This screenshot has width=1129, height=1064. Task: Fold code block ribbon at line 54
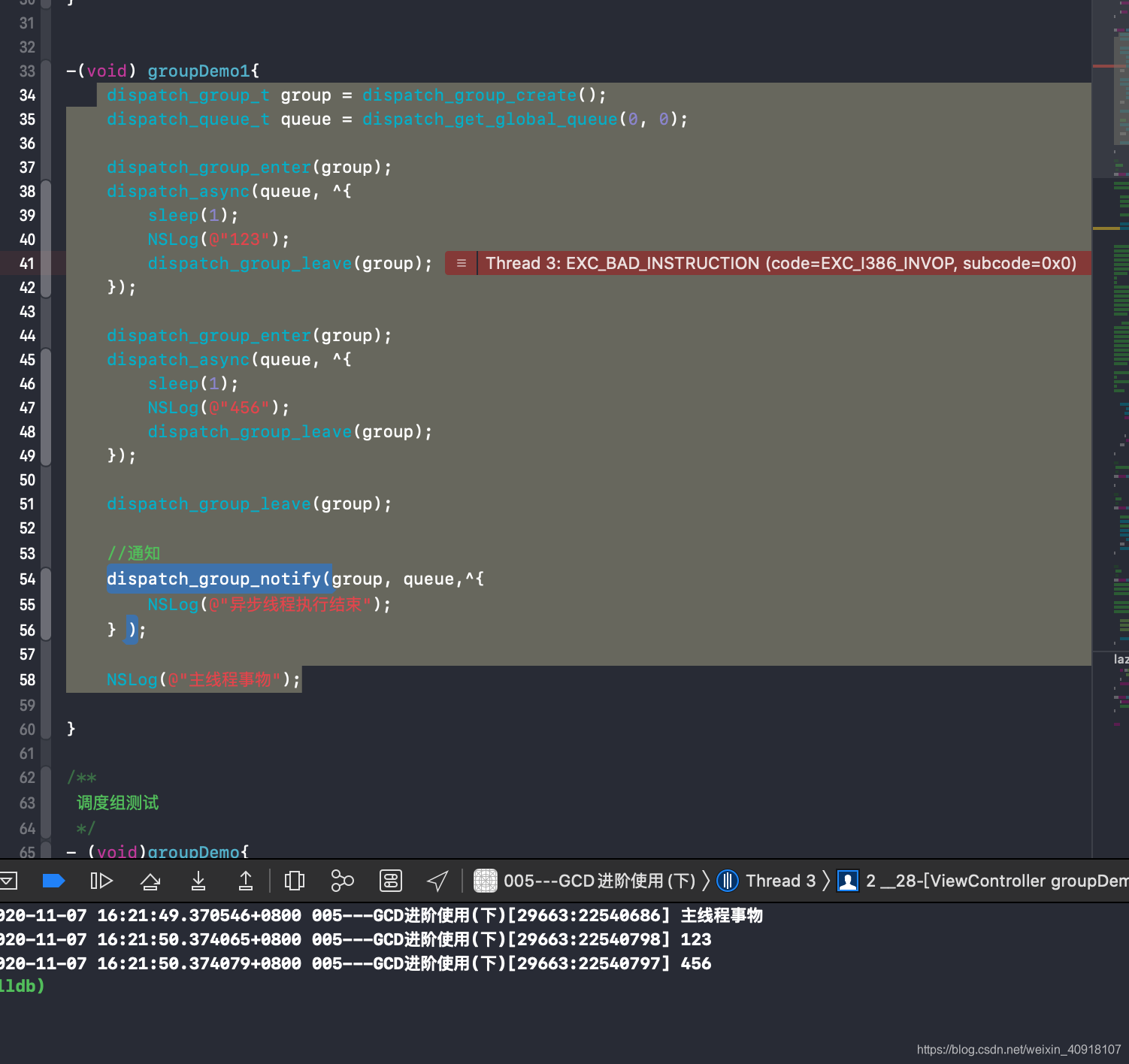(46, 604)
